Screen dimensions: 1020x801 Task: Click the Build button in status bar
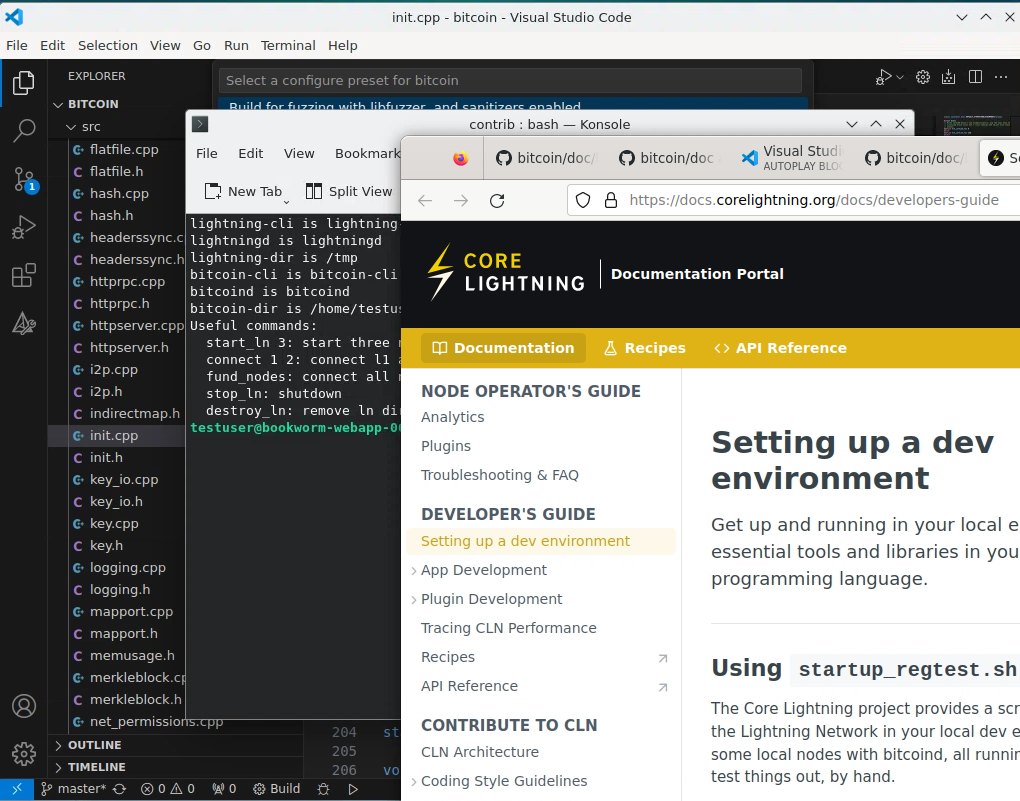277,789
